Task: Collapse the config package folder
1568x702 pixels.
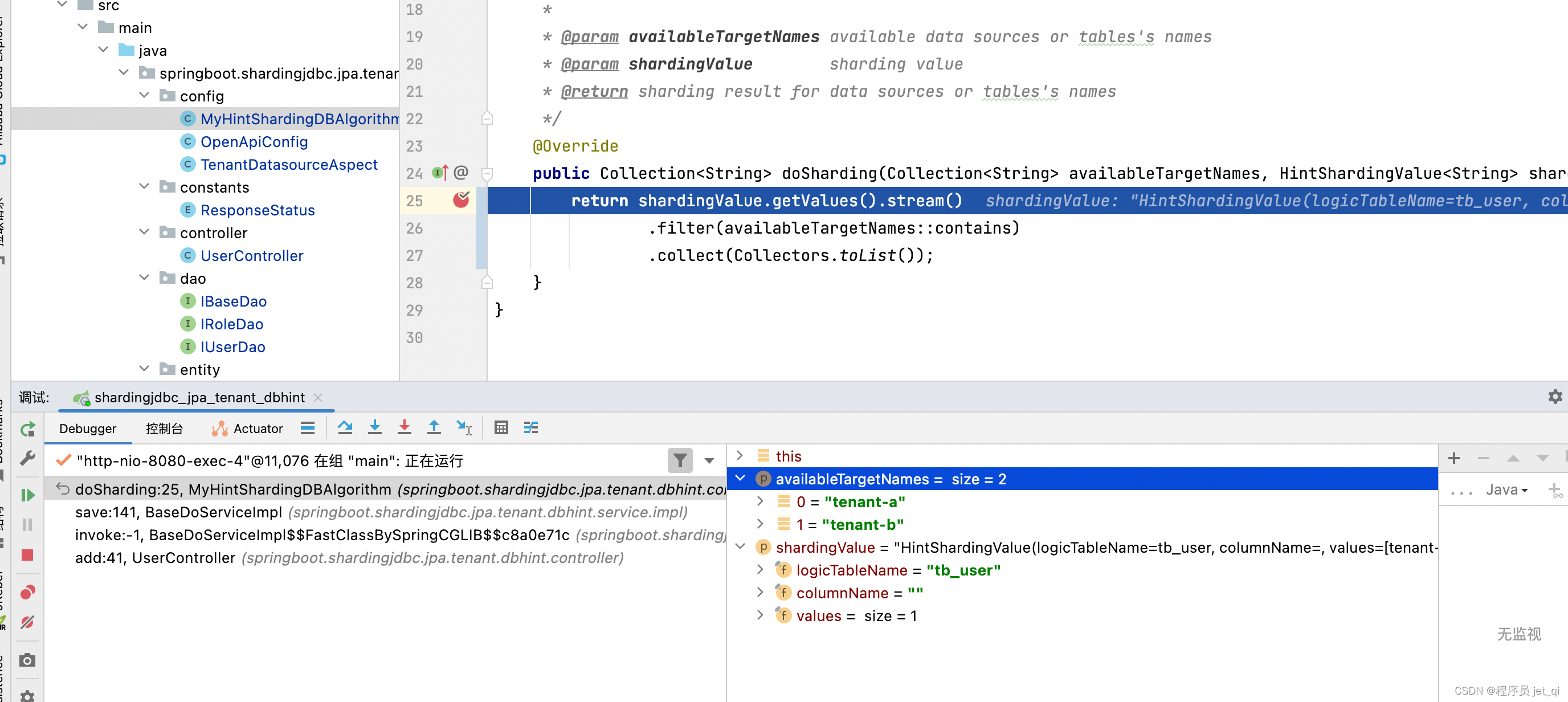Action: tap(144, 95)
